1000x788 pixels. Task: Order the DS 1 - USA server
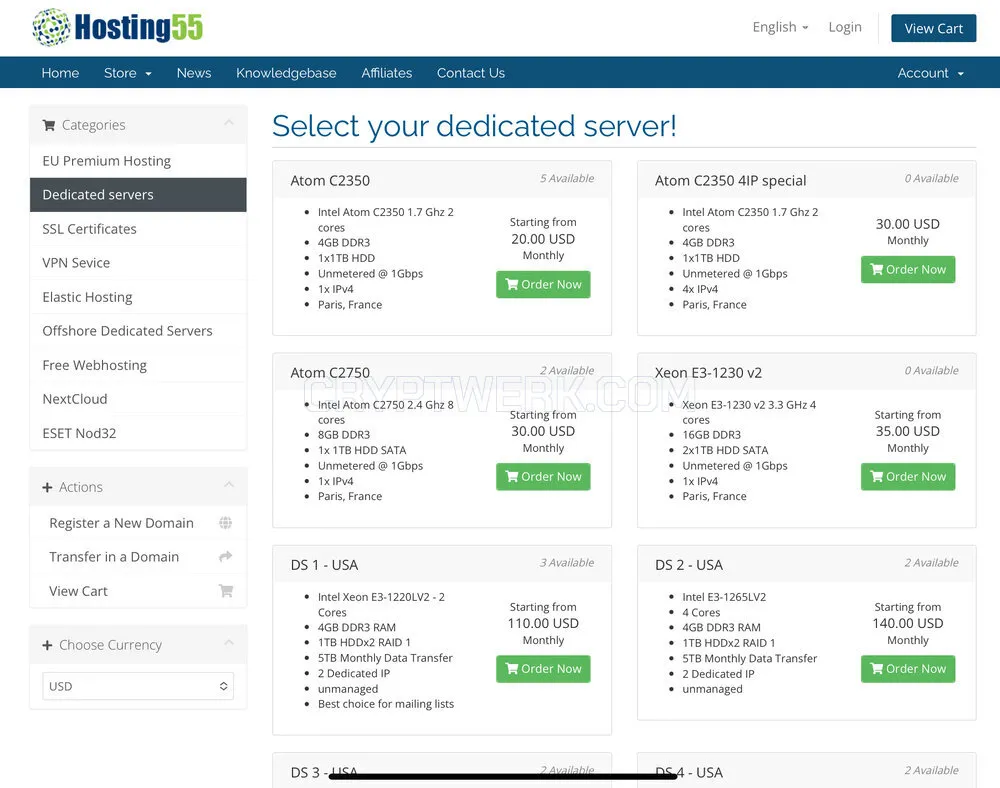[543, 669]
